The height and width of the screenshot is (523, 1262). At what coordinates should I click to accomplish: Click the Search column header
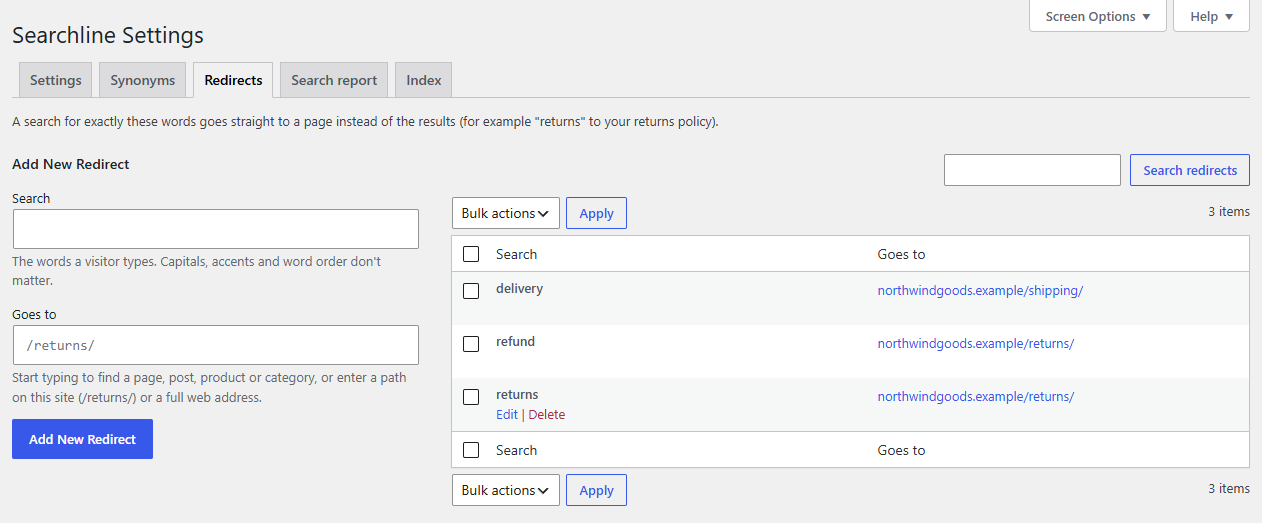coord(516,254)
